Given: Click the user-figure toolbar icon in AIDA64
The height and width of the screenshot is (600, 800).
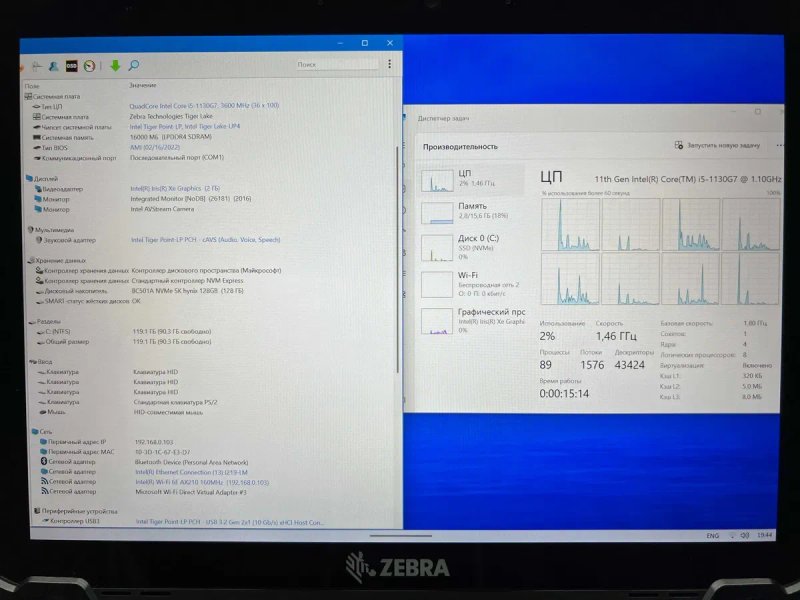Looking at the screenshot, I should pos(53,66).
